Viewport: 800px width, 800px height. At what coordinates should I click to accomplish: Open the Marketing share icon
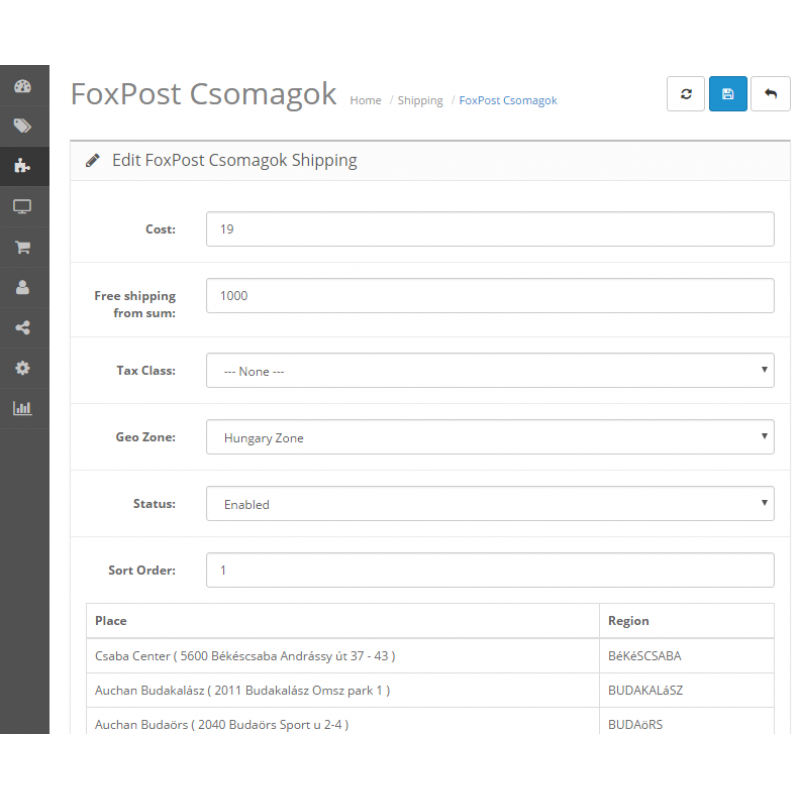22,328
